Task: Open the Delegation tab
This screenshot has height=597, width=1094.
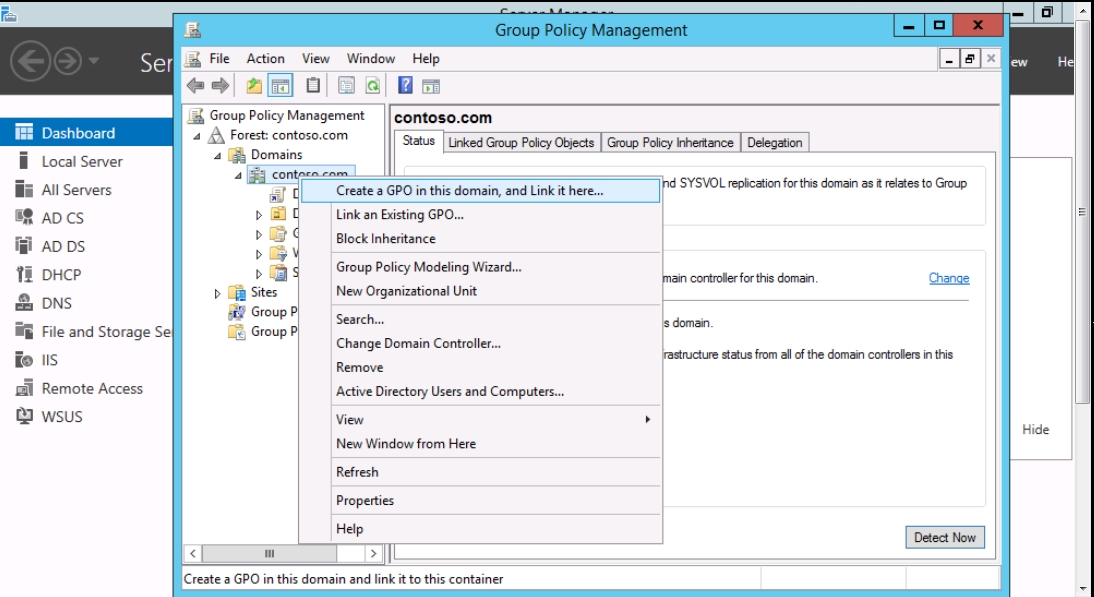Action: tap(774, 143)
